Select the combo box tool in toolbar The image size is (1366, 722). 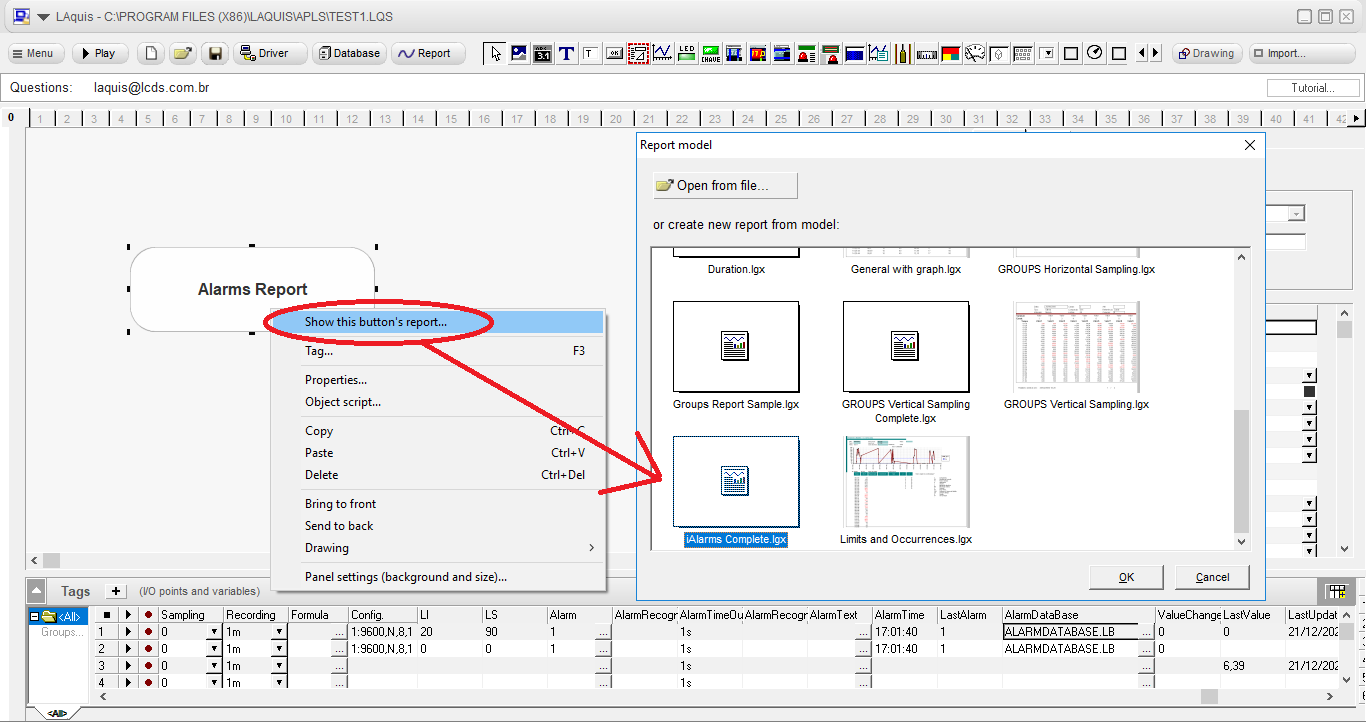pos(1046,53)
